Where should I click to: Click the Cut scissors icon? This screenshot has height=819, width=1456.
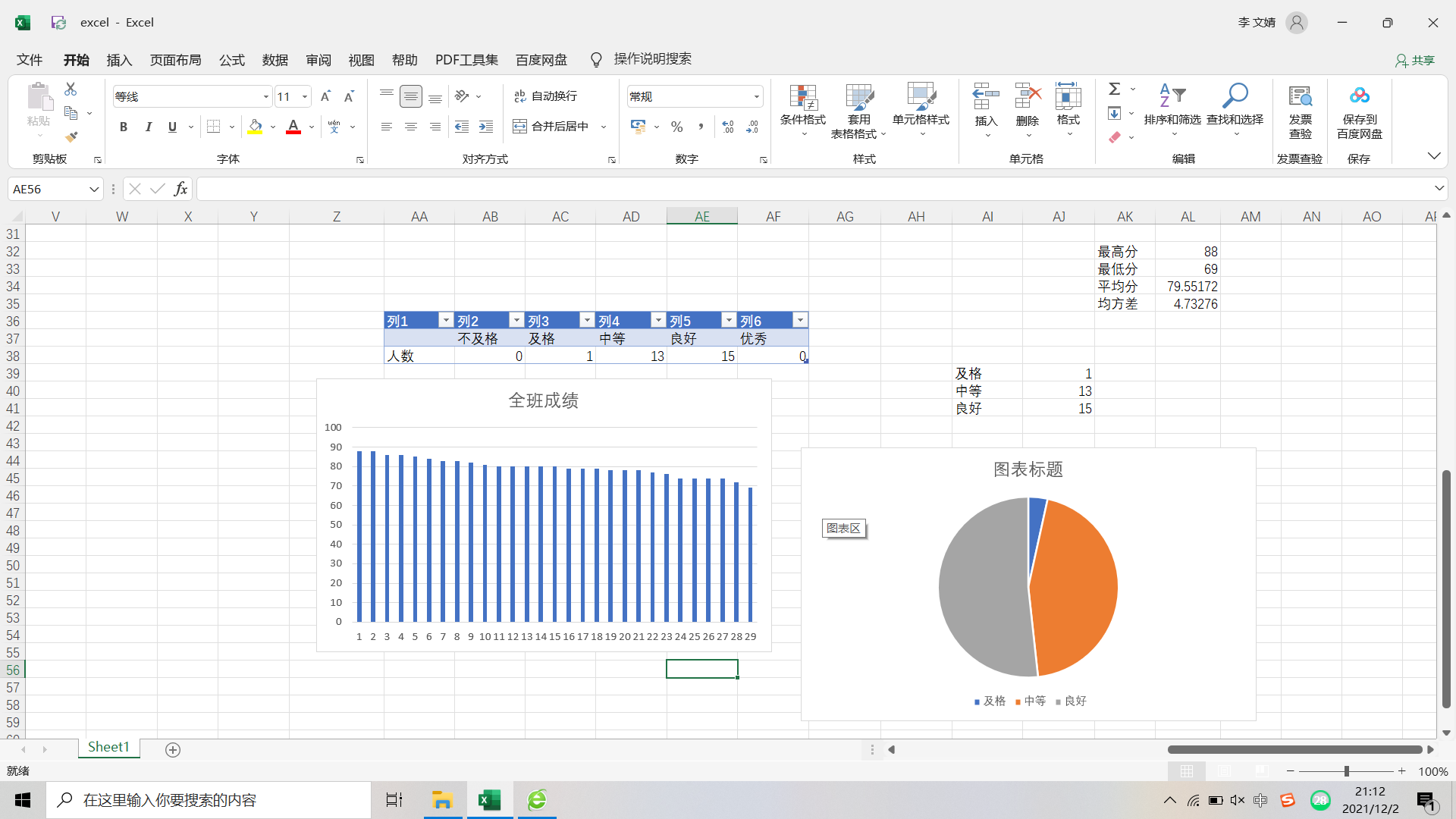[x=71, y=89]
